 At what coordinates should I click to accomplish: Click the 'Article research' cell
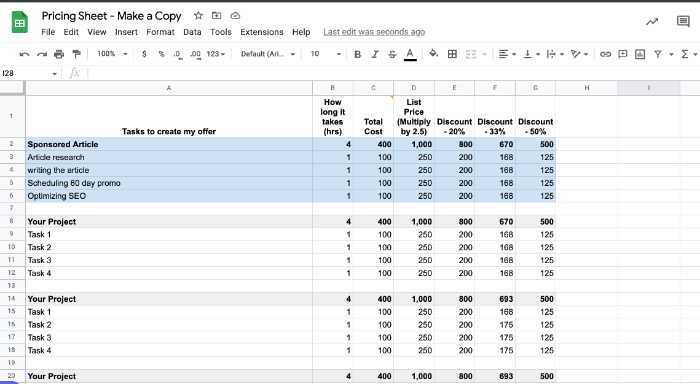169,157
